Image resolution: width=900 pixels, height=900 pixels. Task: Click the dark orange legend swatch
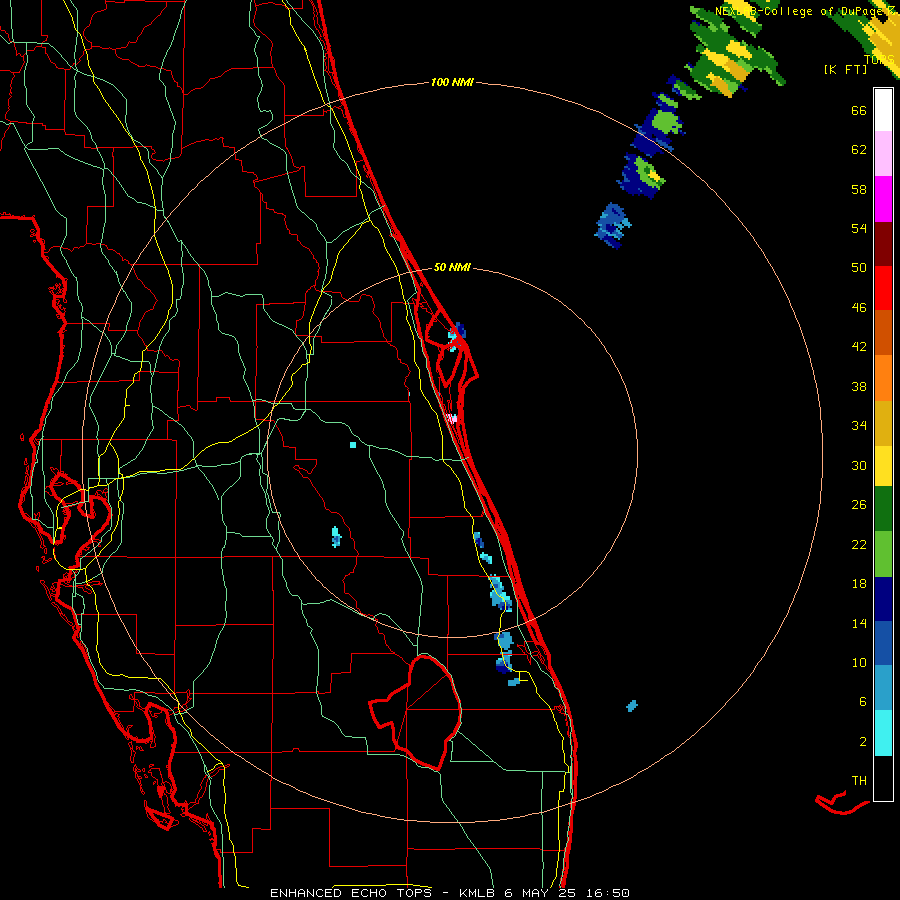883,333
